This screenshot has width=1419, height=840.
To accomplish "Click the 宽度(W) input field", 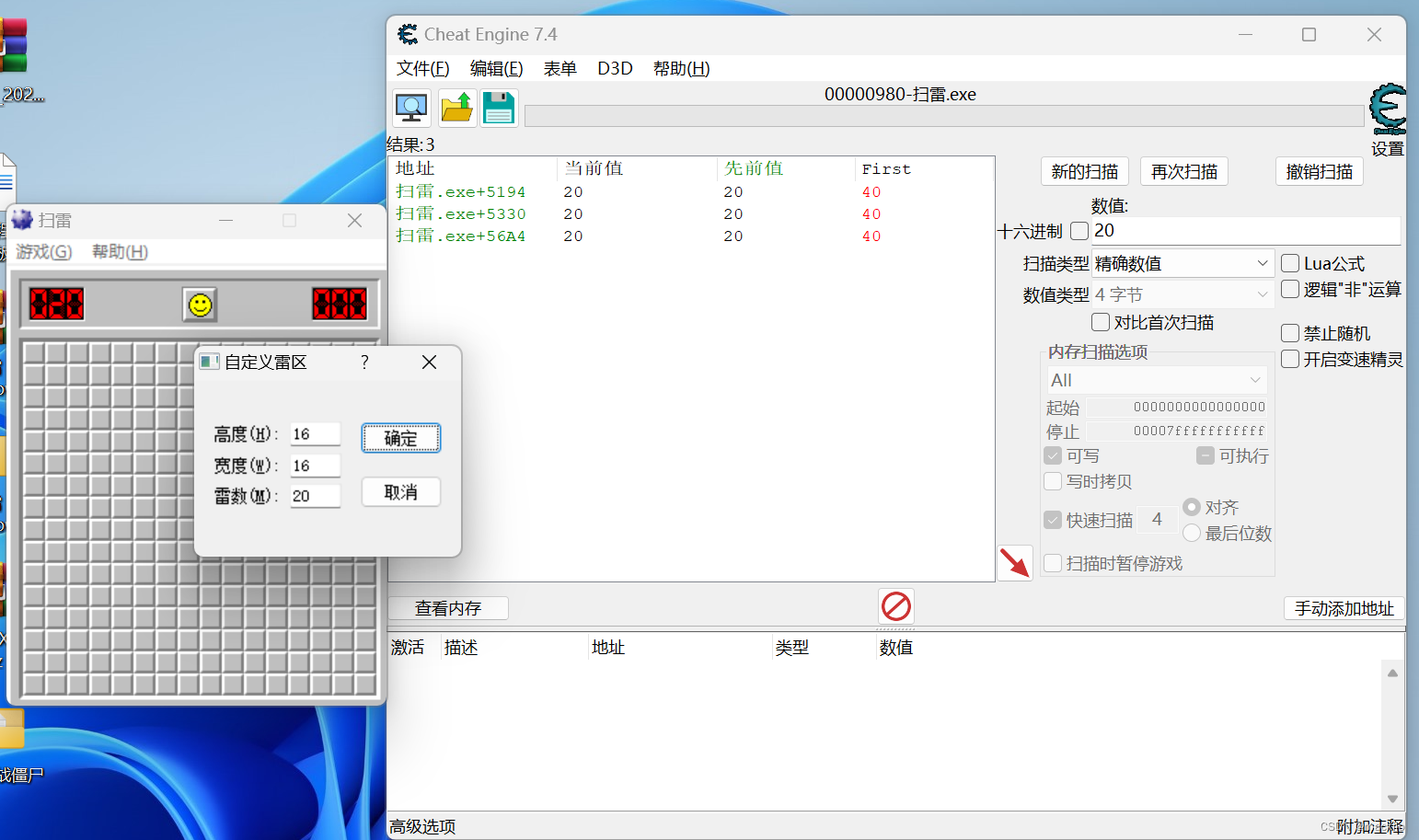I will 316,466.
